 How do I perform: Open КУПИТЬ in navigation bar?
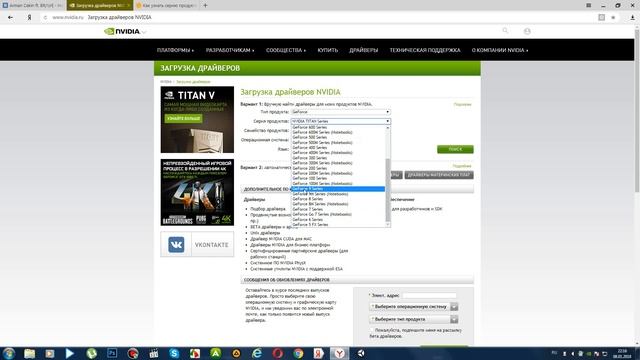[x=327, y=50]
